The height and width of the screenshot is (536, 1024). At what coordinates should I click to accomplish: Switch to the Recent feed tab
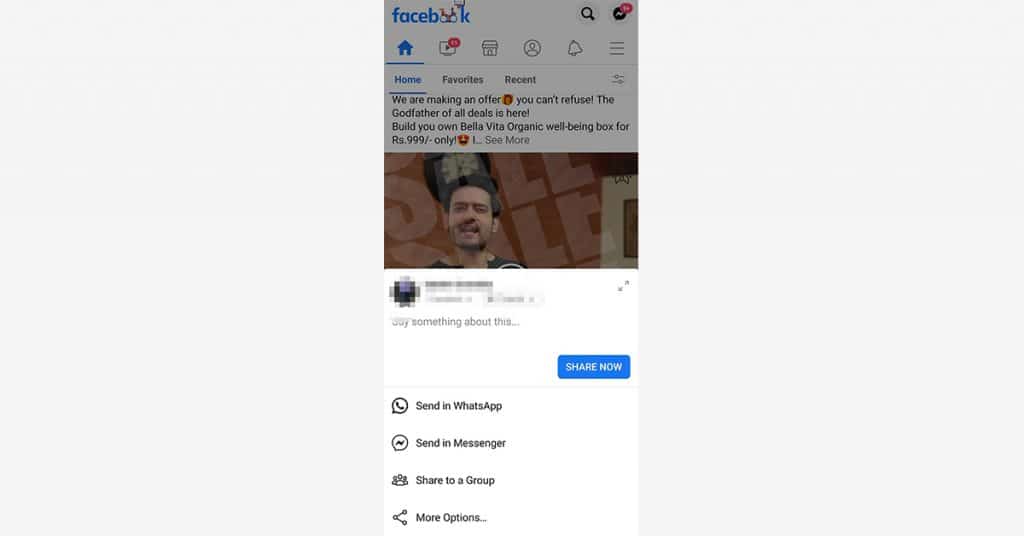[520, 80]
